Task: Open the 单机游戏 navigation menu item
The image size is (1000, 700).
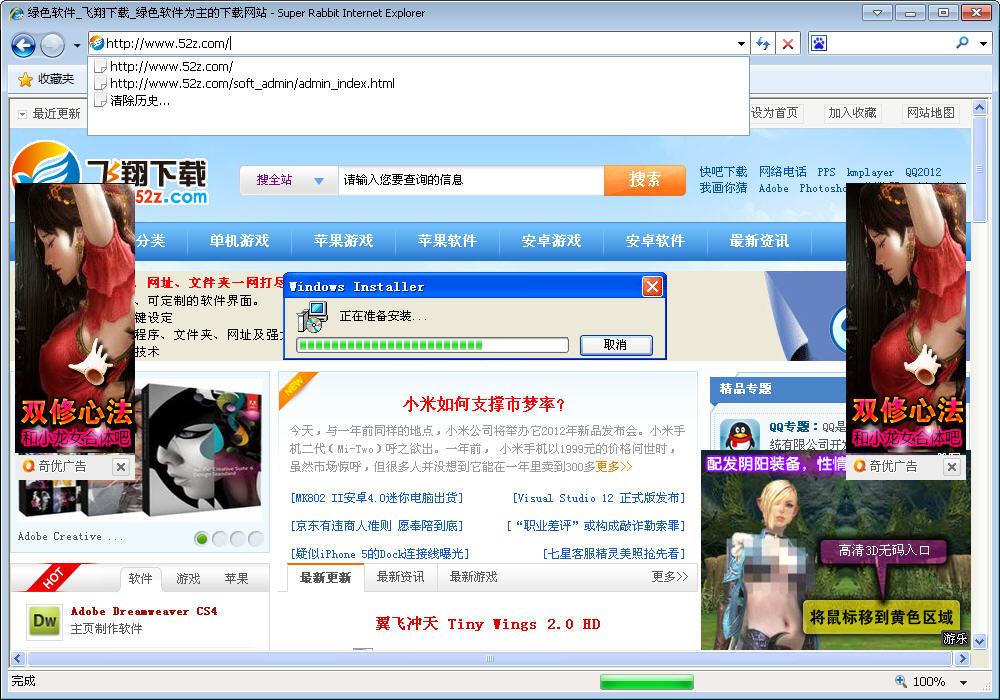Action: pyautogui.click(x=239, y=241)
